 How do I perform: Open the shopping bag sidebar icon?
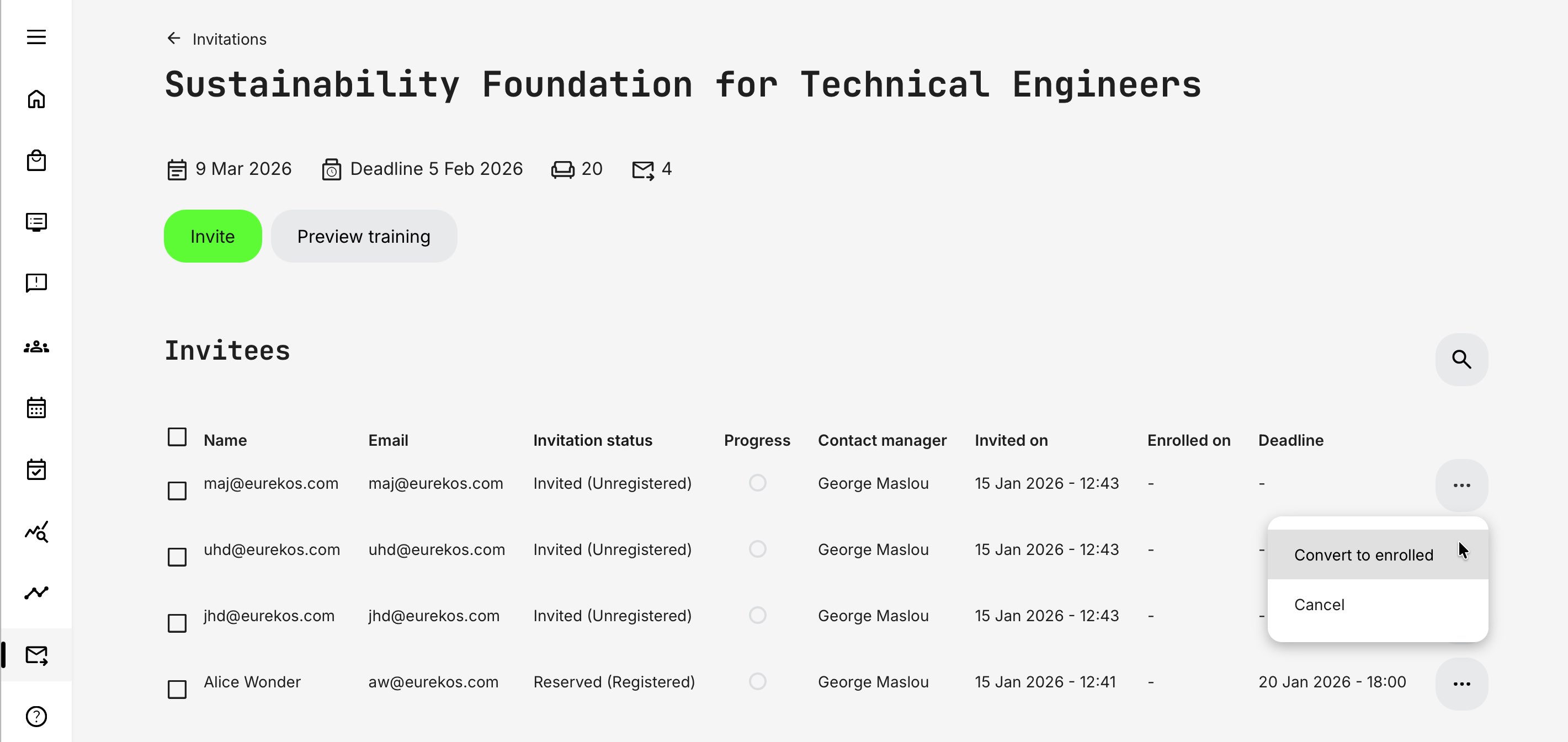(x=36, y=161)
